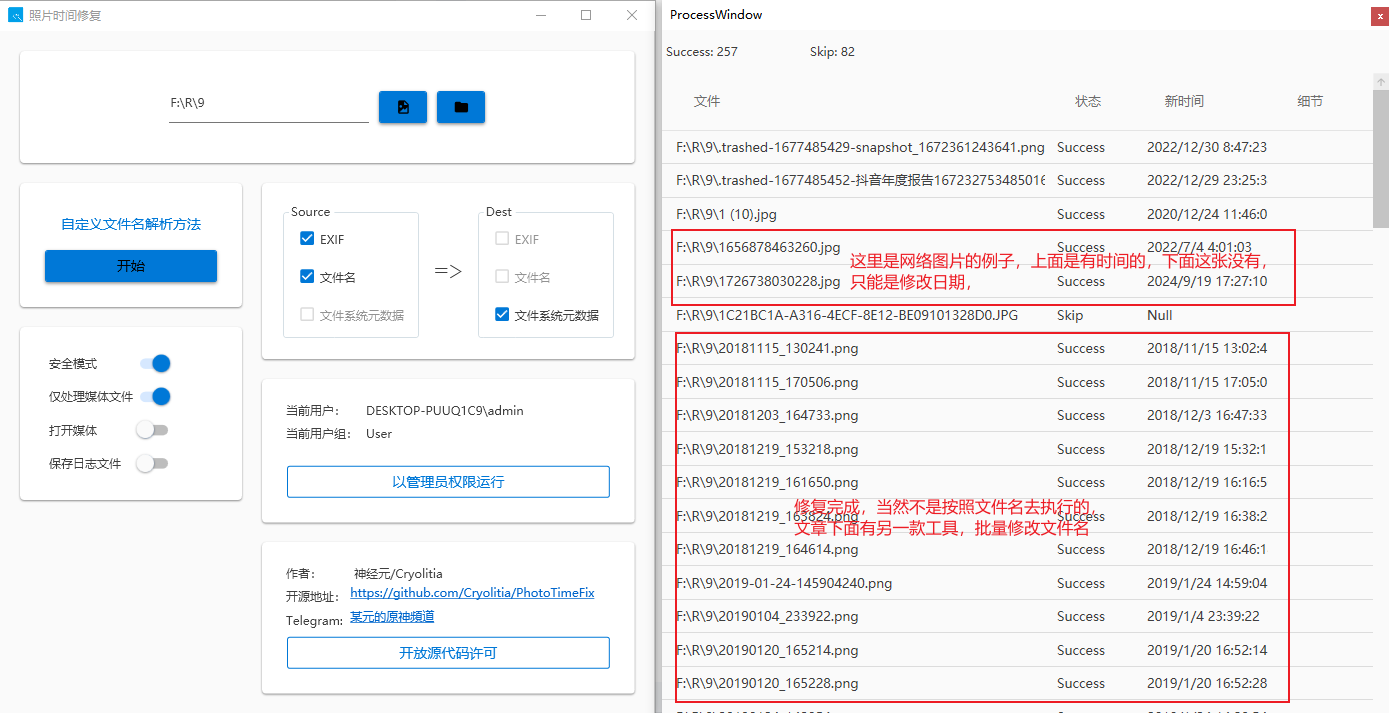Uncheck Source 文件名 checkbox
Image resolution: width=1389 pixels, height=713 pixels.
click(307, 277)
